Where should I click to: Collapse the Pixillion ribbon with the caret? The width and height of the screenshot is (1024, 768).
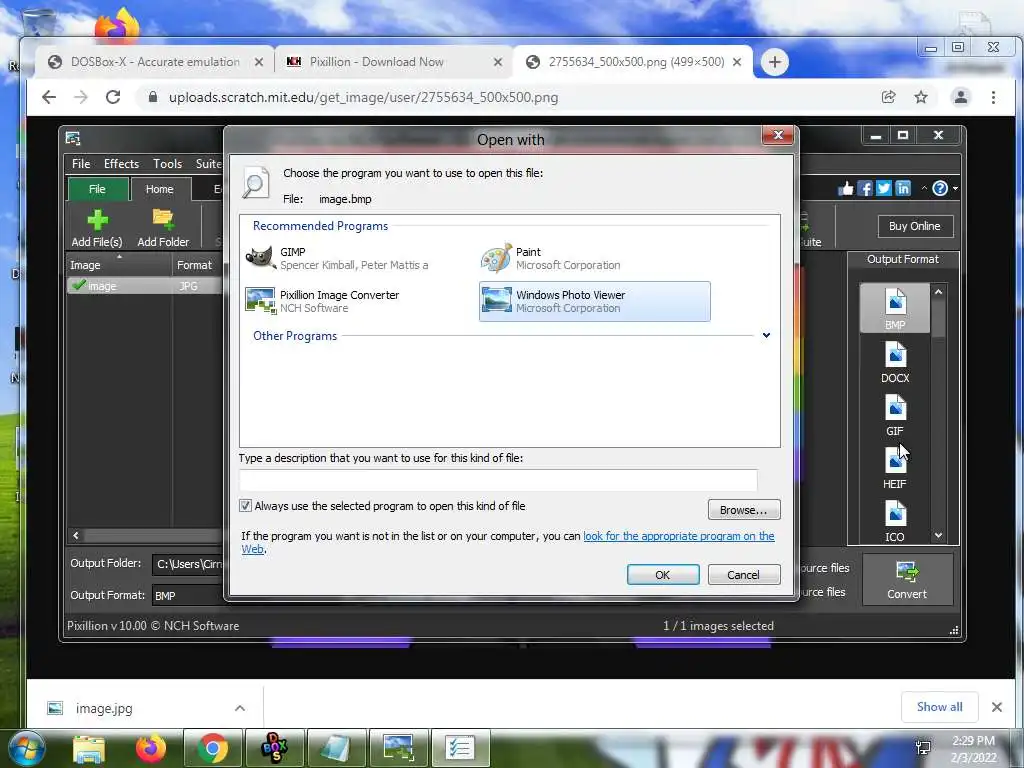(x=924, y=188)
